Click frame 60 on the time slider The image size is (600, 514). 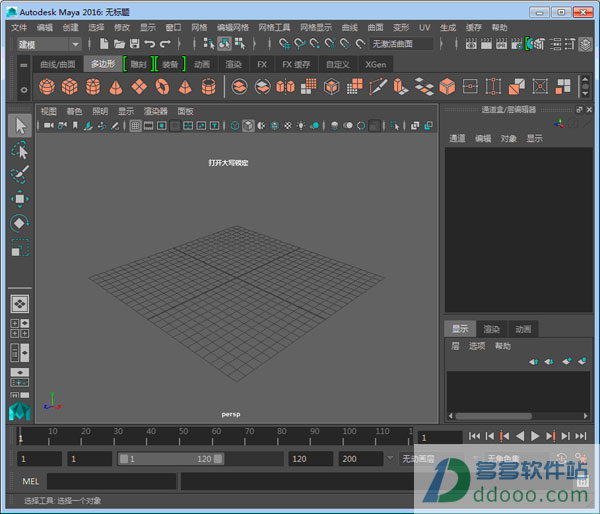tap(212, 436)
